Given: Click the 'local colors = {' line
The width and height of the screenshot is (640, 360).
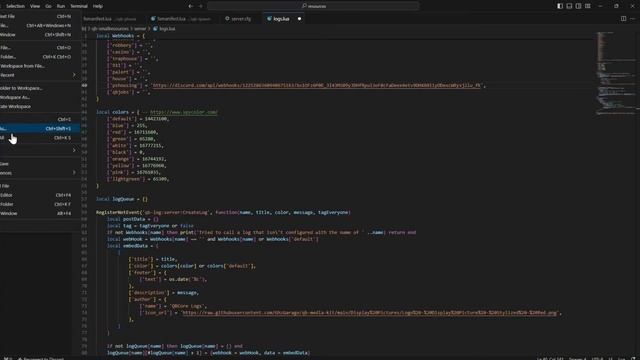Looking at the screenshot, I should [117, 112].
